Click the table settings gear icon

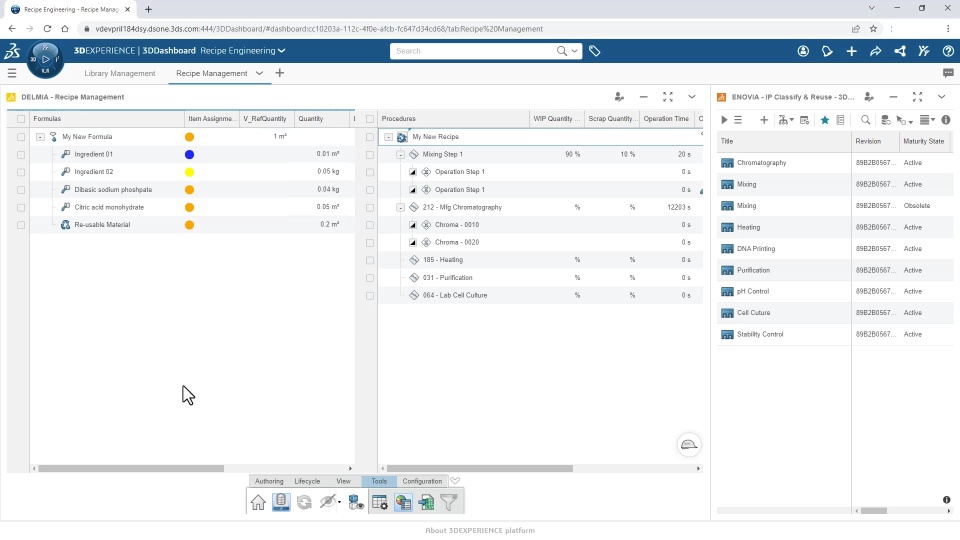[380, 502]
